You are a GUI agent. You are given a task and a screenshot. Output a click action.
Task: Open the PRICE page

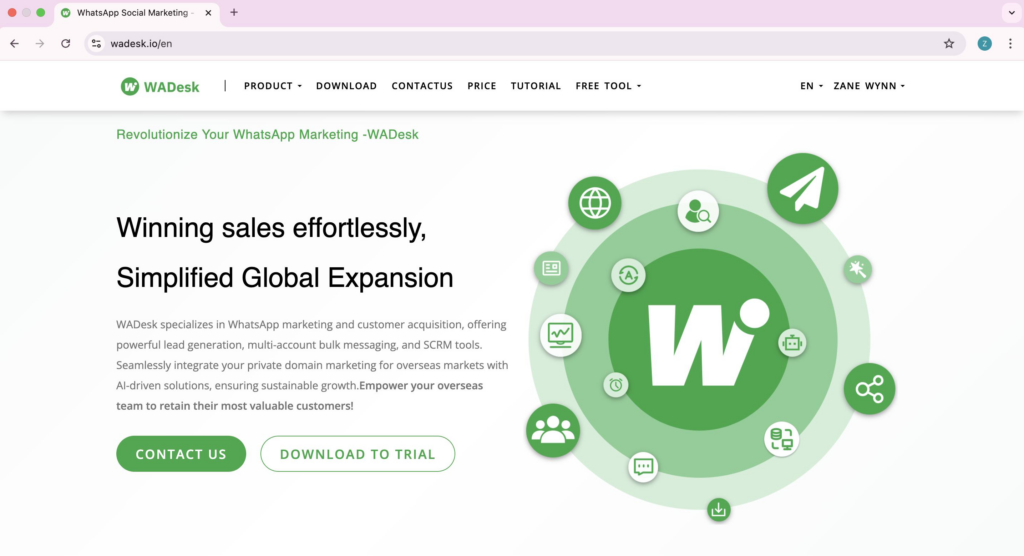pos(482,86)
